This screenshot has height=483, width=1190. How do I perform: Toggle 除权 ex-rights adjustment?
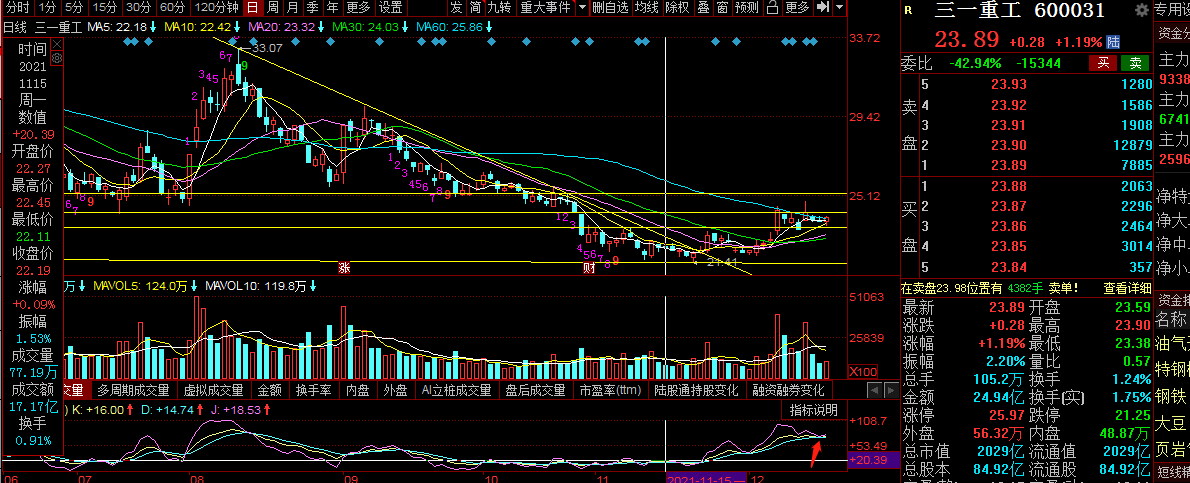click(677, 8)
